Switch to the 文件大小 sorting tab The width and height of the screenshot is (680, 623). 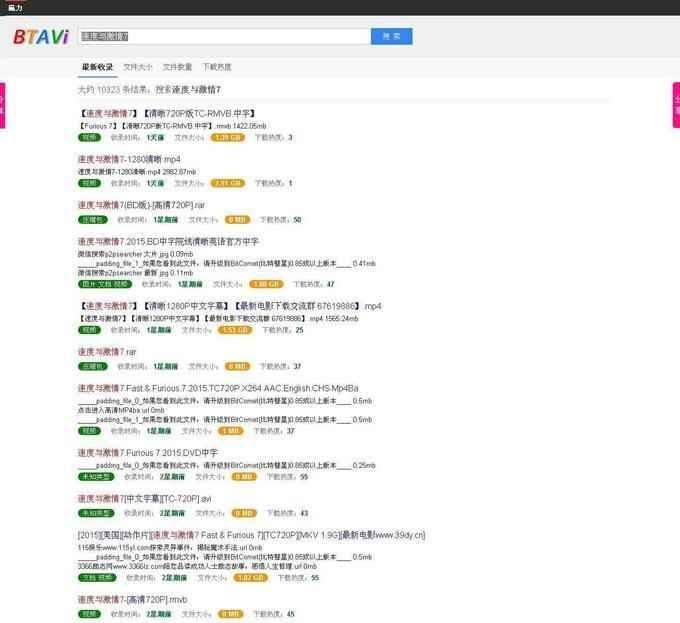point(138,67)
